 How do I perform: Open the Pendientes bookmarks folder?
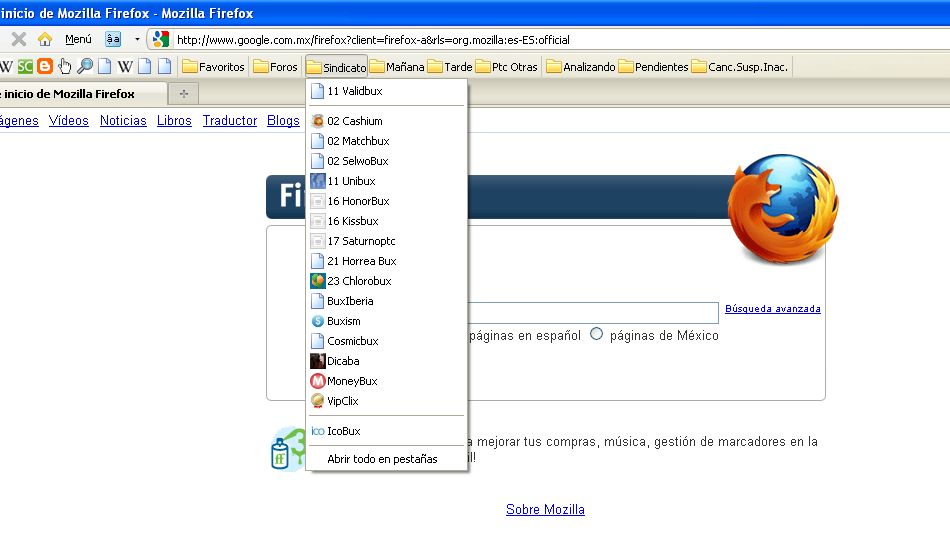click(654, 67)
